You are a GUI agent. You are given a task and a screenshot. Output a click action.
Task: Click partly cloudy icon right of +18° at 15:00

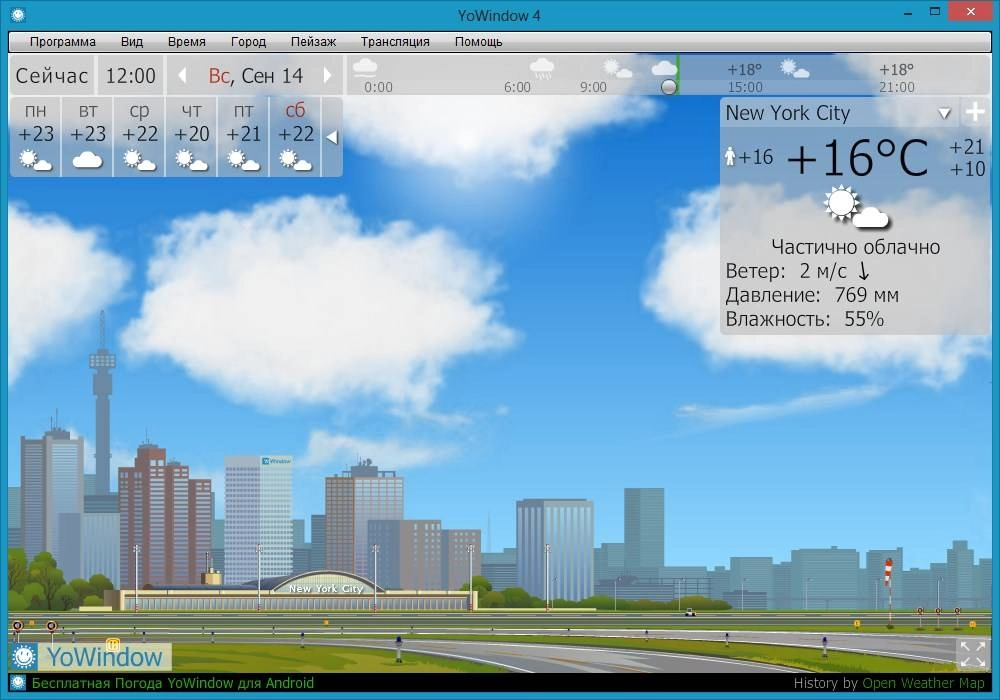pos(794,68)
